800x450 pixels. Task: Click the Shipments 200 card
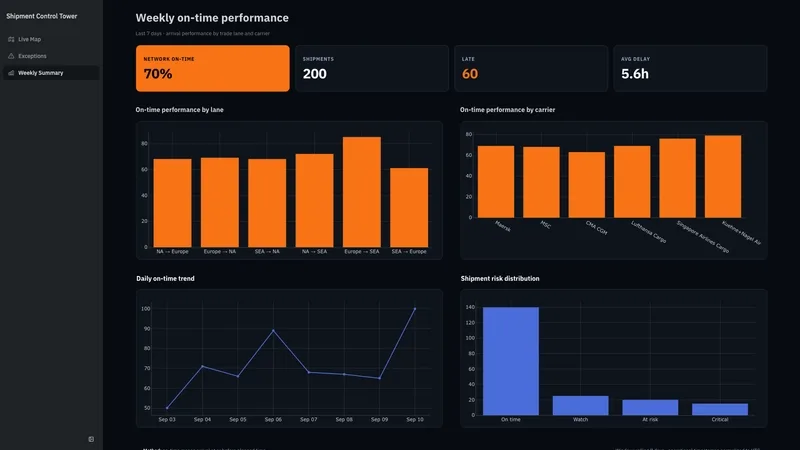click(372, 68)
